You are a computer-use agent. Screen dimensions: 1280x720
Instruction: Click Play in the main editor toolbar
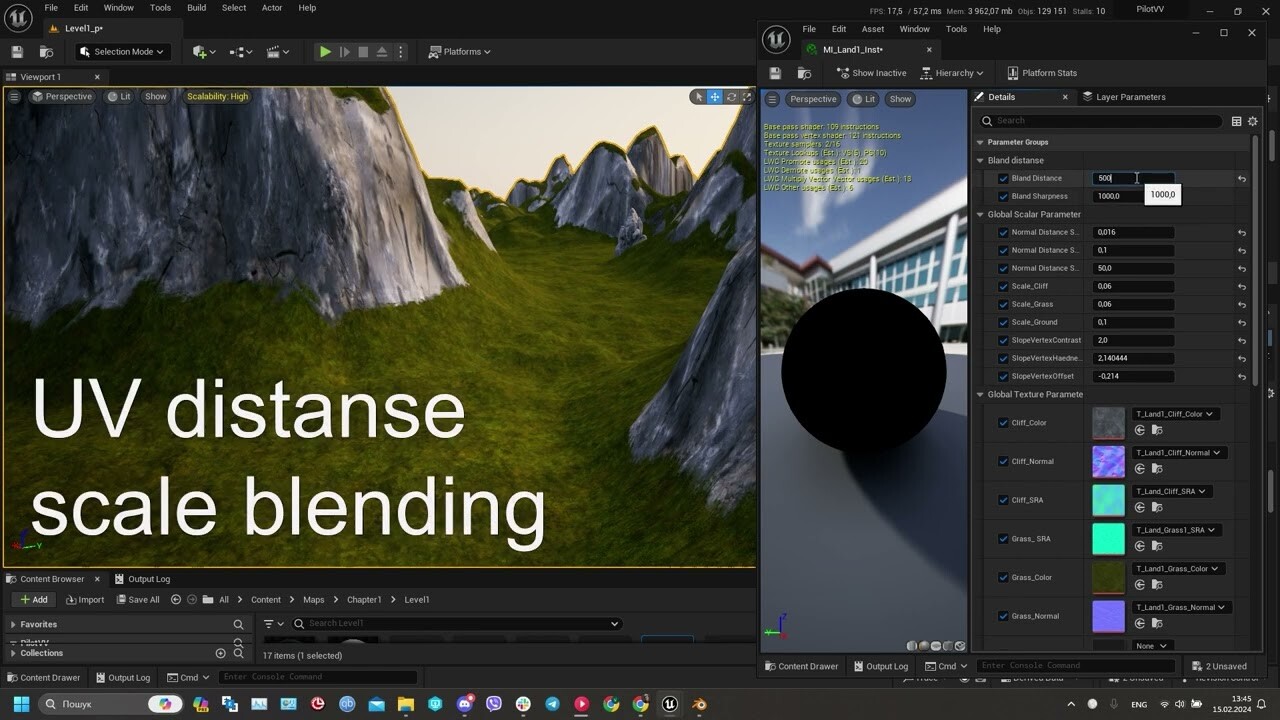324,51
